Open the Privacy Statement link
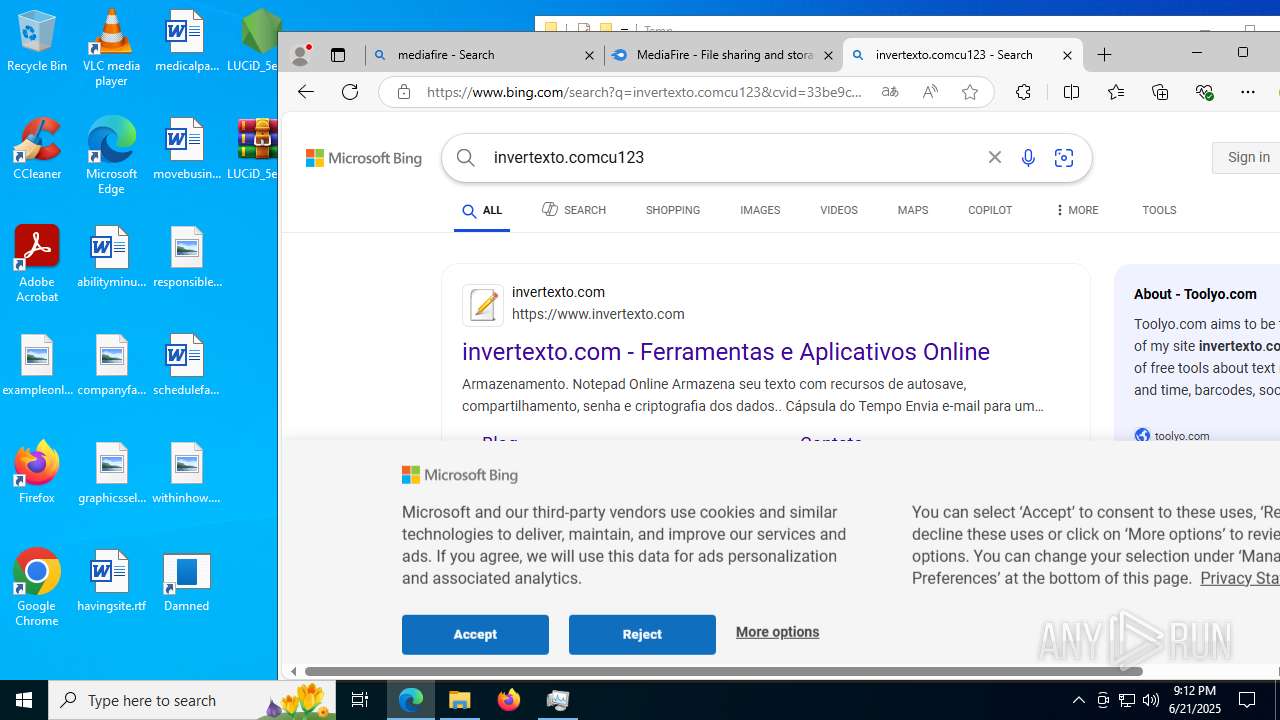Screen dimensions: 1280x720 click(1240, 578)
